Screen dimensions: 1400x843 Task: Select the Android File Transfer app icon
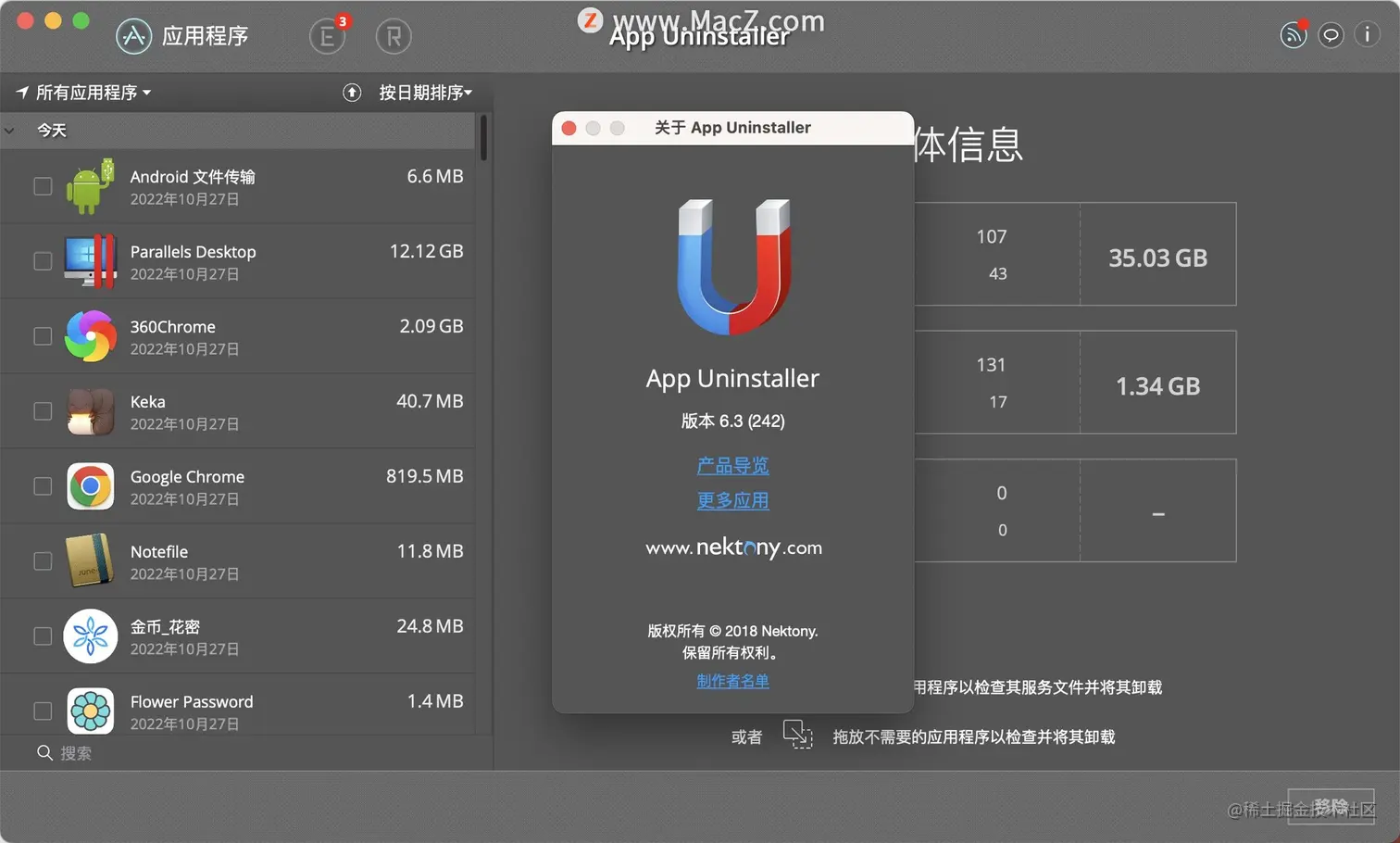pos(91,186)
